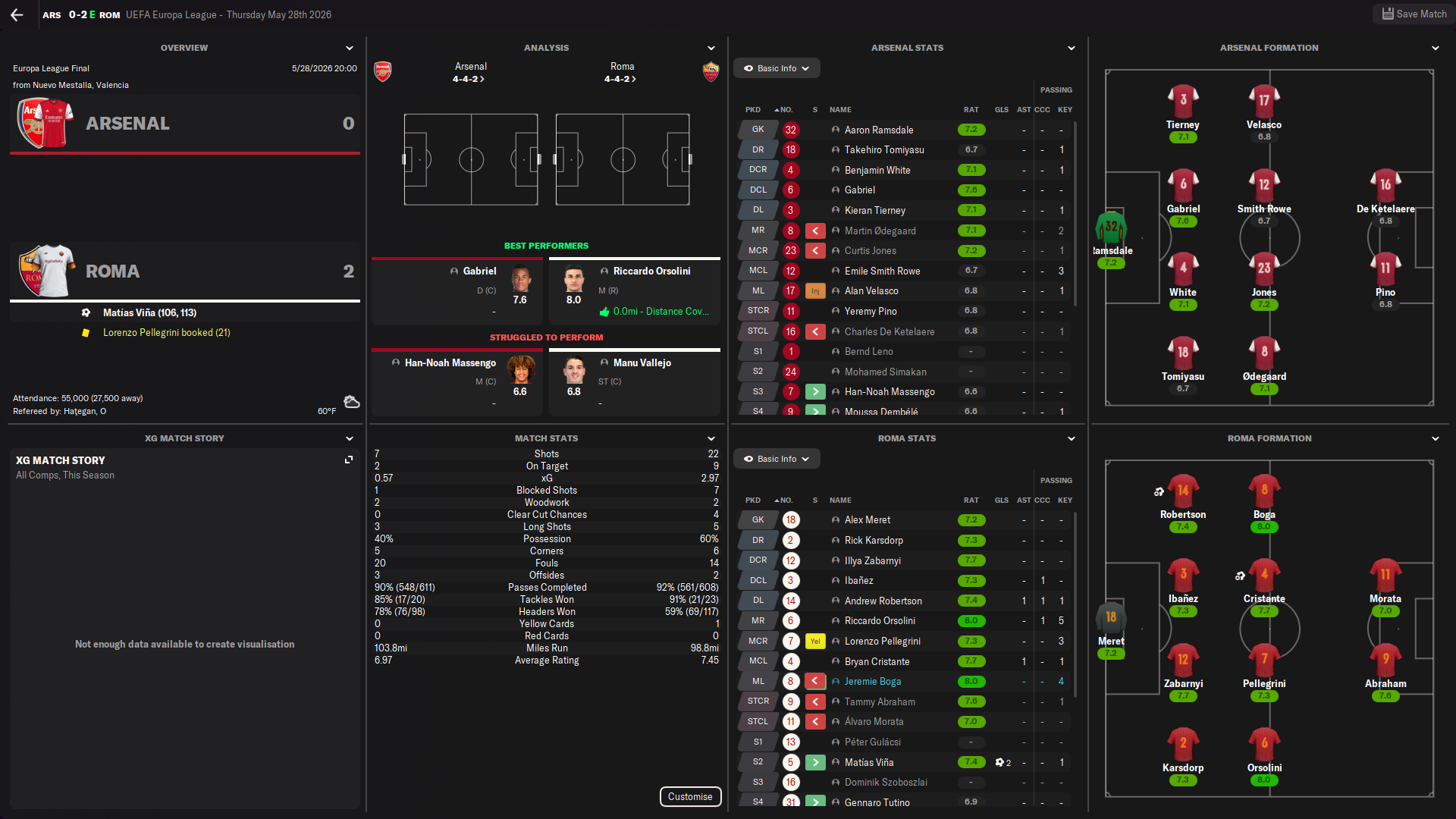Select the Benjamin White row in Arsenal stats
The width and height of the screenshot is (1456, 819).
pyautogui.click(x=904, y=170)
